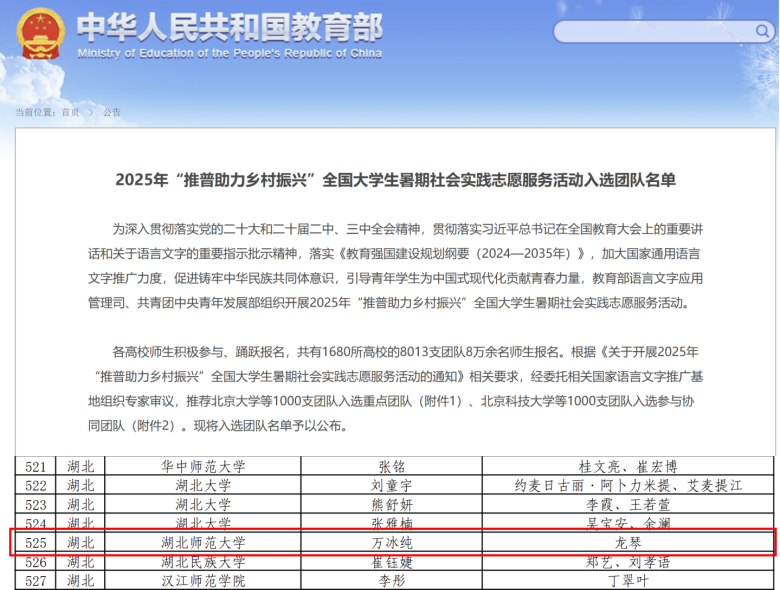
Task: Click the name 张铭 in row 521
Action: point(391,466)
